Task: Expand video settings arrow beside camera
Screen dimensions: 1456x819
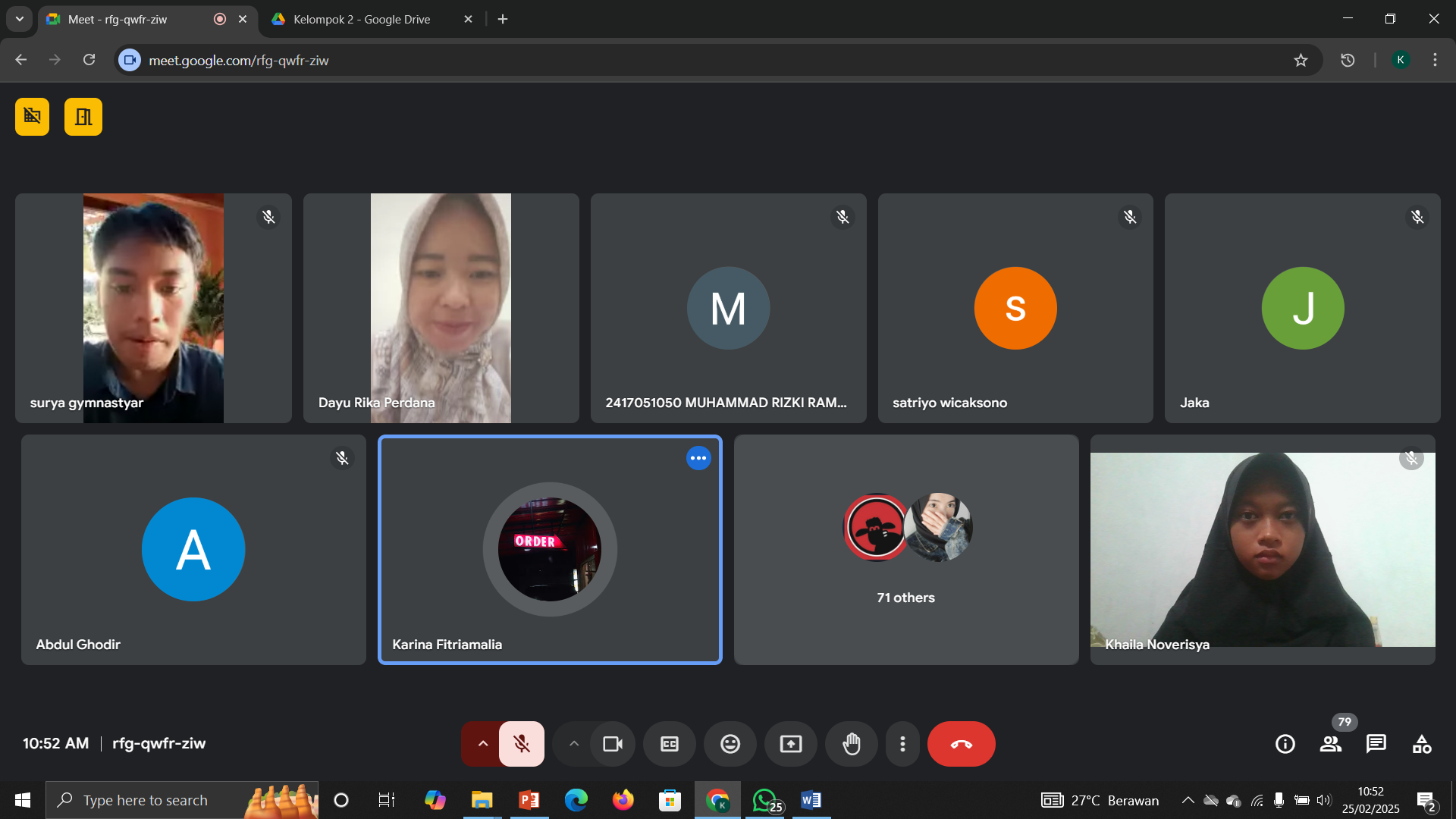Action: point(574,744)
